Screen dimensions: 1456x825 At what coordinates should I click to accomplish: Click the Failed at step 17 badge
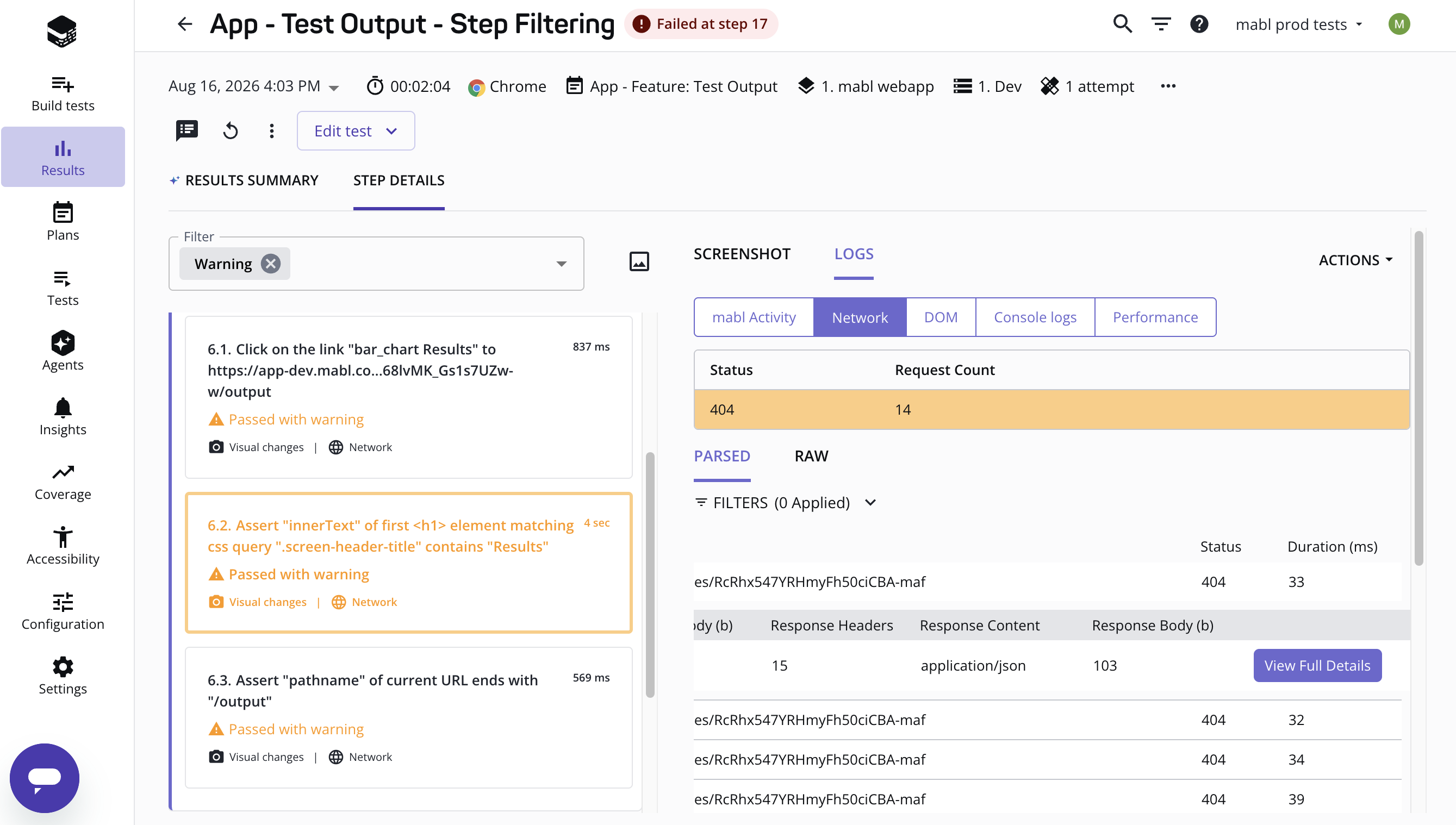coord(701,24)
